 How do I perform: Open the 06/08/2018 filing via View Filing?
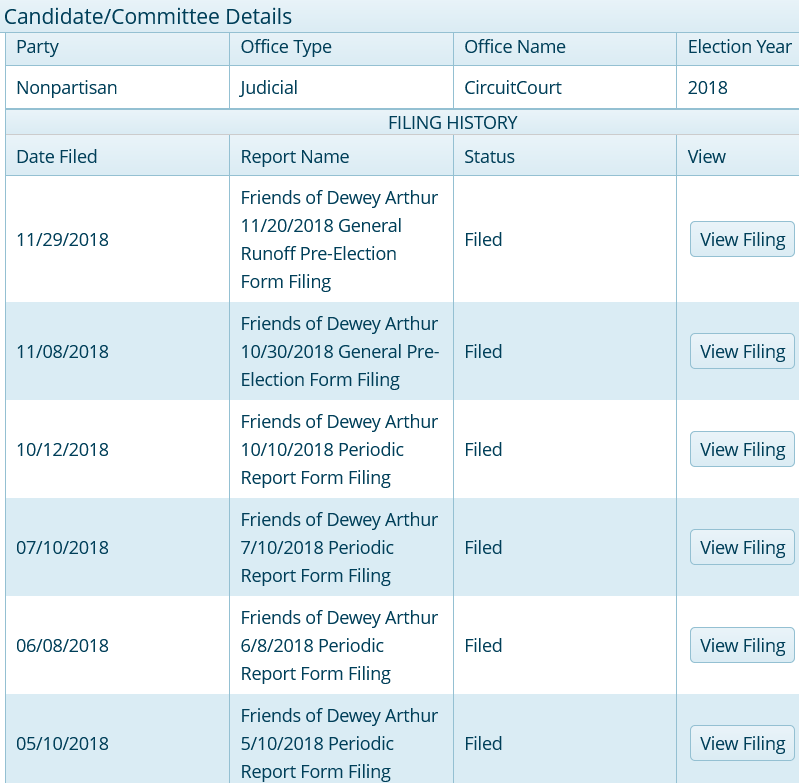pos(742,646)
